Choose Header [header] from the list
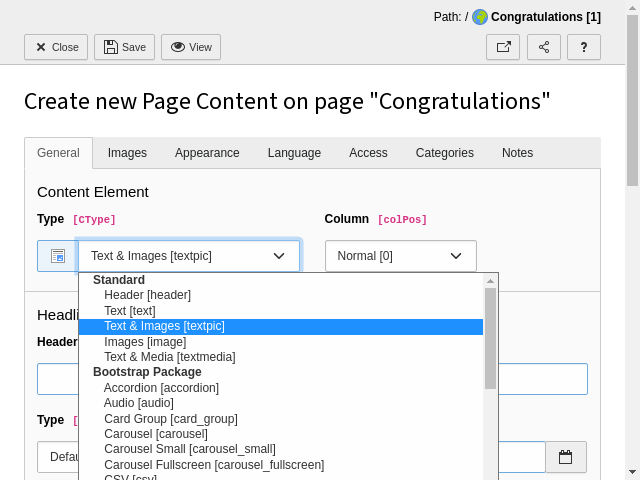 coord(147,295)
